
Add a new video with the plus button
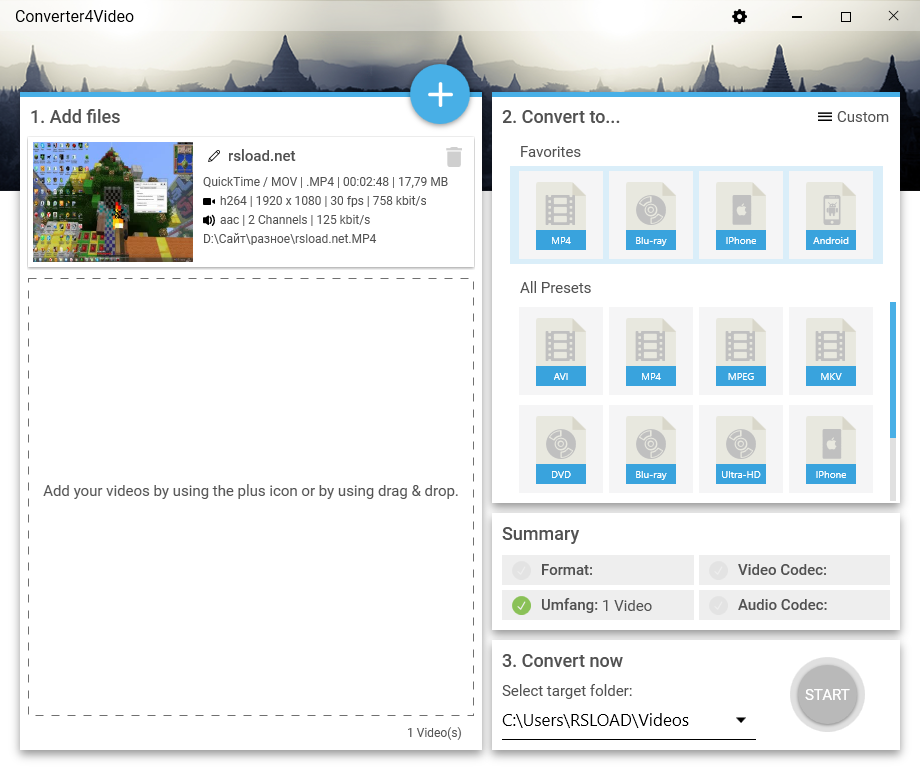440,94
